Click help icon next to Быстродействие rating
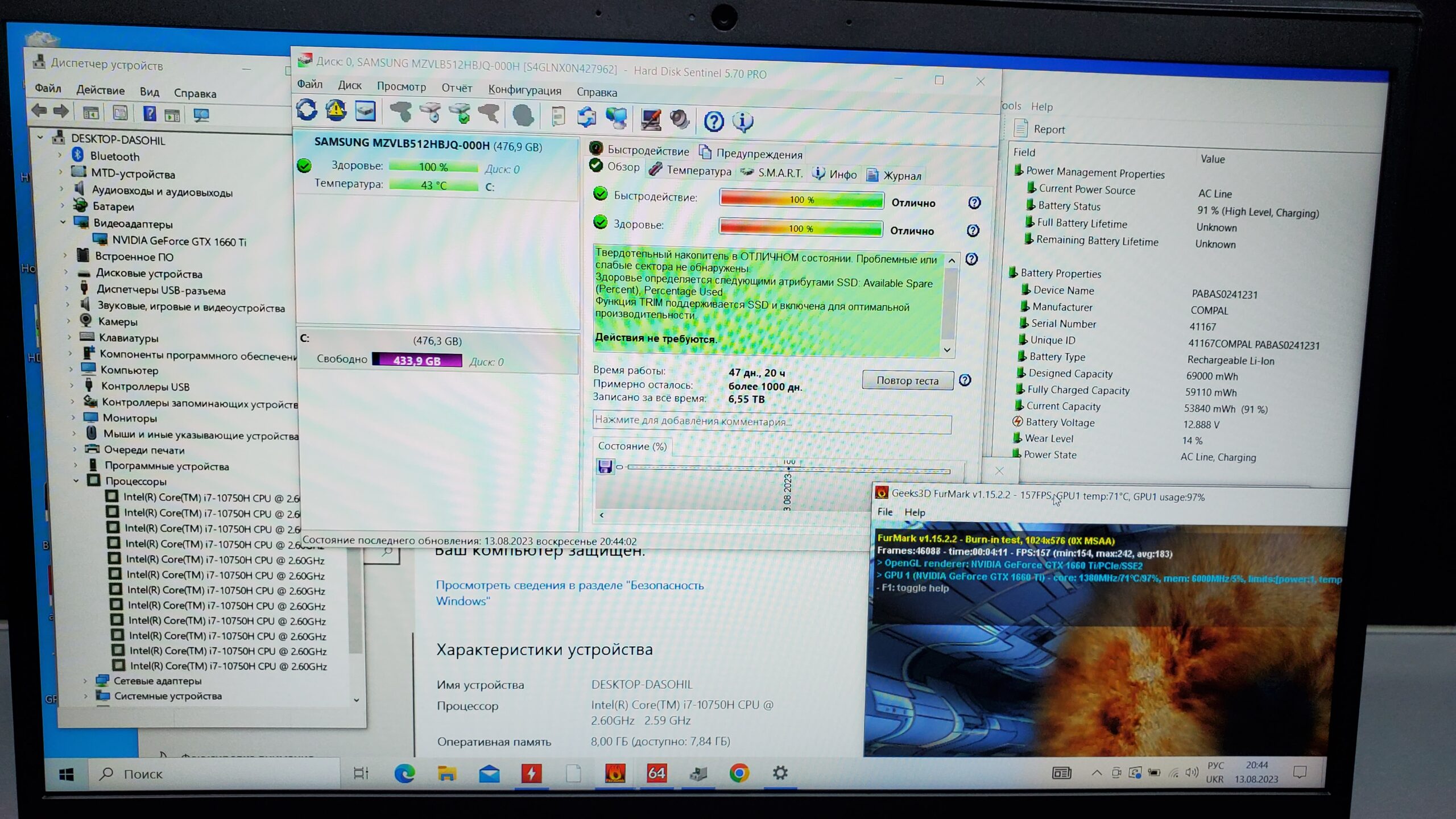Image resolution: width=1456 pixels, height=819 pixels. (x=974, y=202)
